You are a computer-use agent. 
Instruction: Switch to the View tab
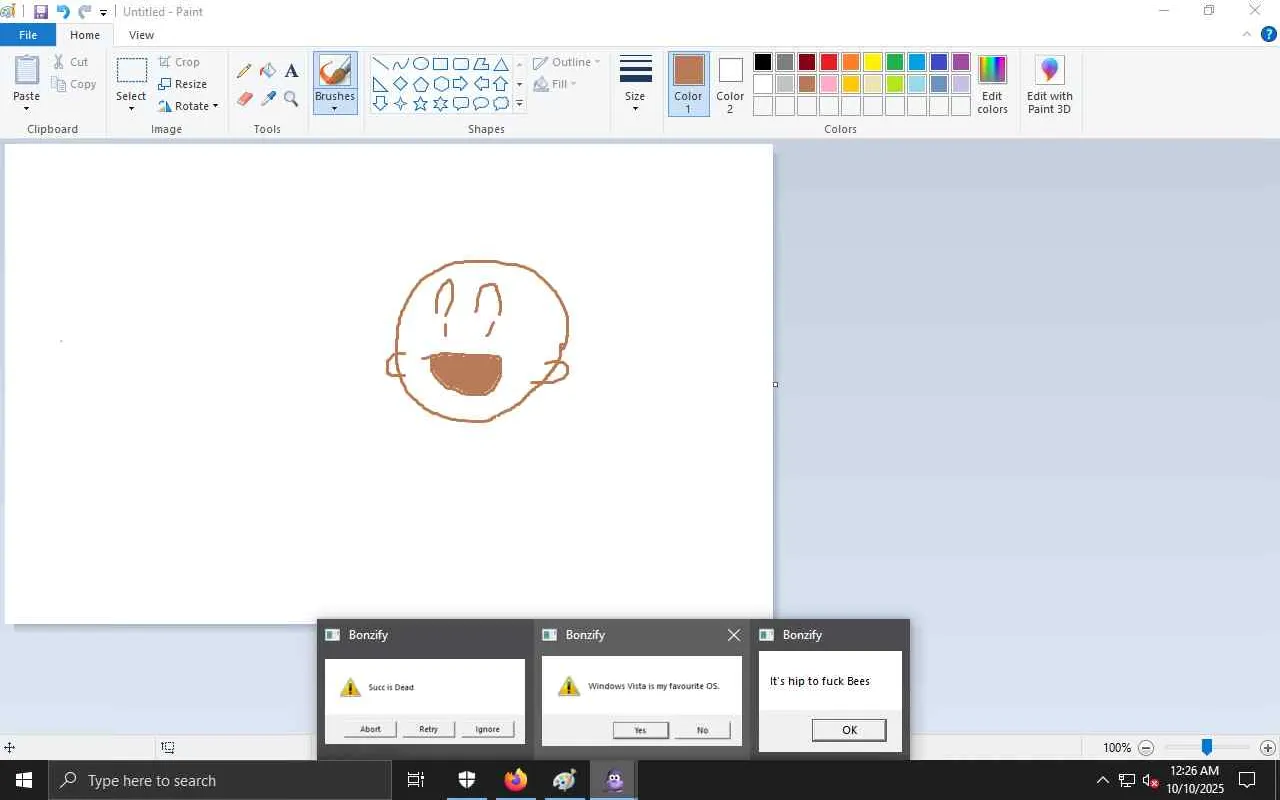[x=141, y=35]
